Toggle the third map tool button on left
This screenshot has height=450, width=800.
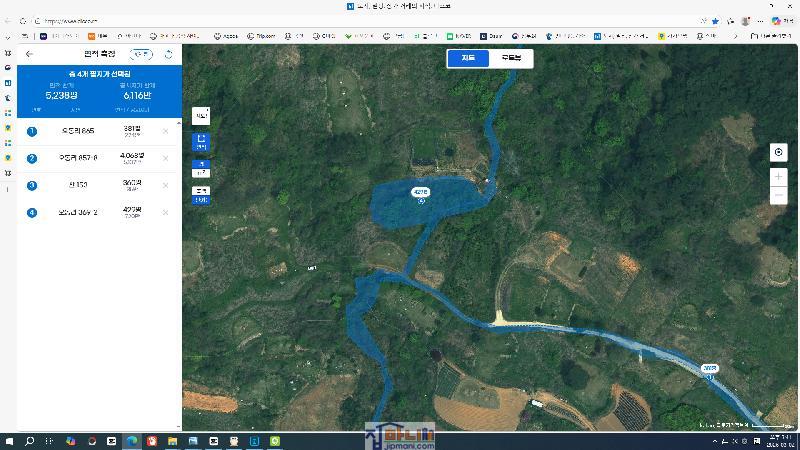(201, 168)
